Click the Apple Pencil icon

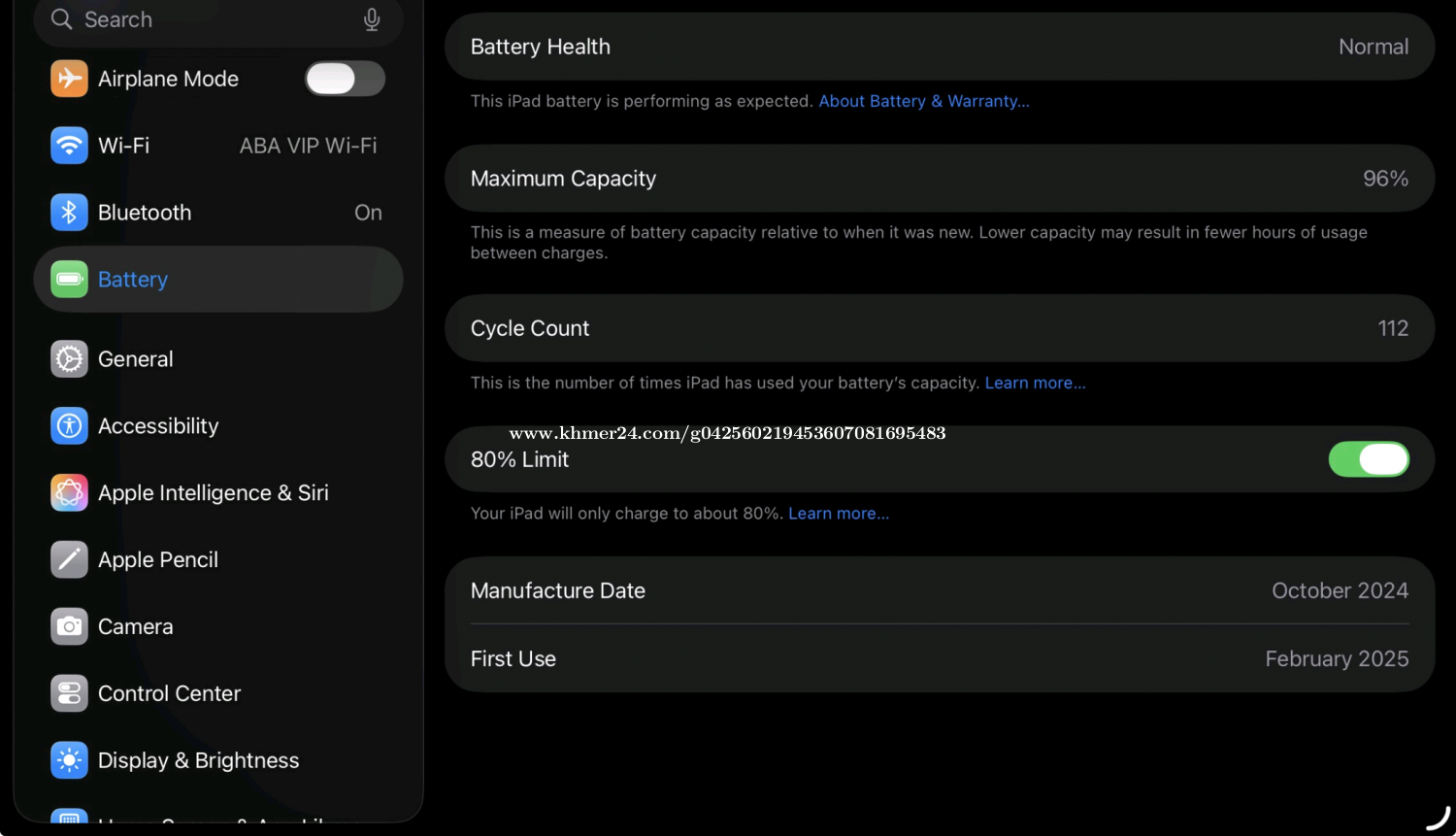click(x=69, y=560)
